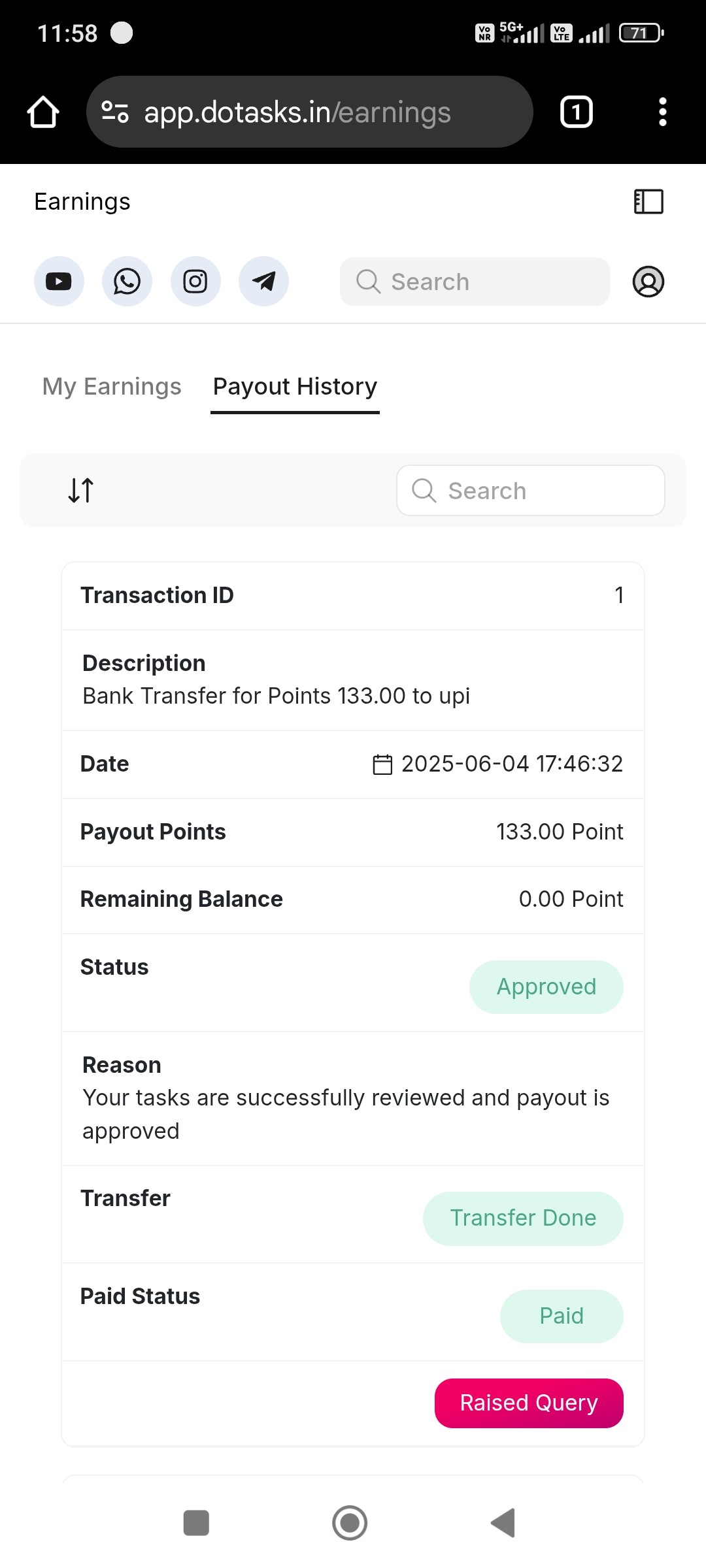Select the Payout History tab
The image size is (706, 1568).
pos(295,387)
